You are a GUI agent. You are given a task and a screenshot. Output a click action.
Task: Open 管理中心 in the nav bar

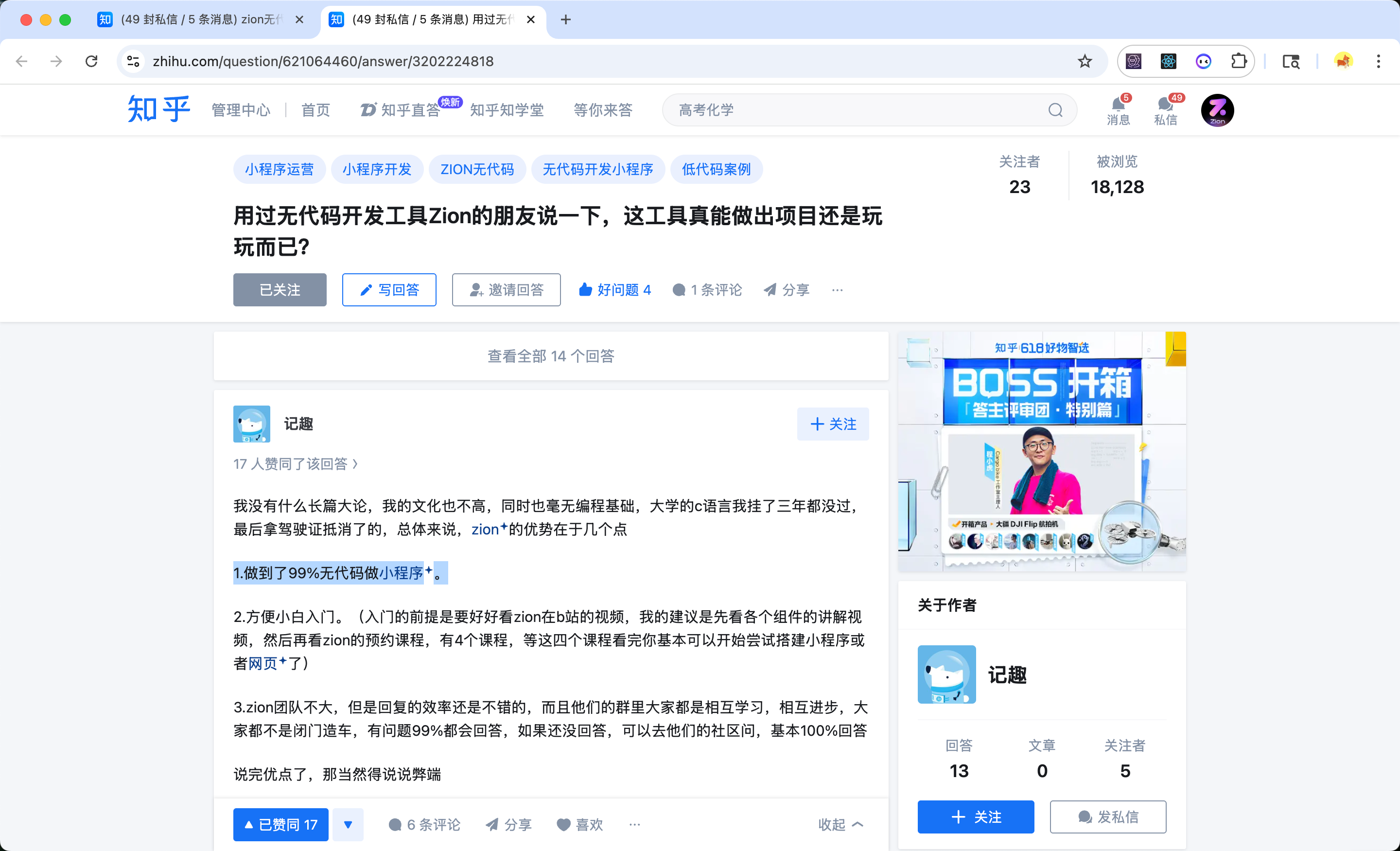tap(241, 110)
